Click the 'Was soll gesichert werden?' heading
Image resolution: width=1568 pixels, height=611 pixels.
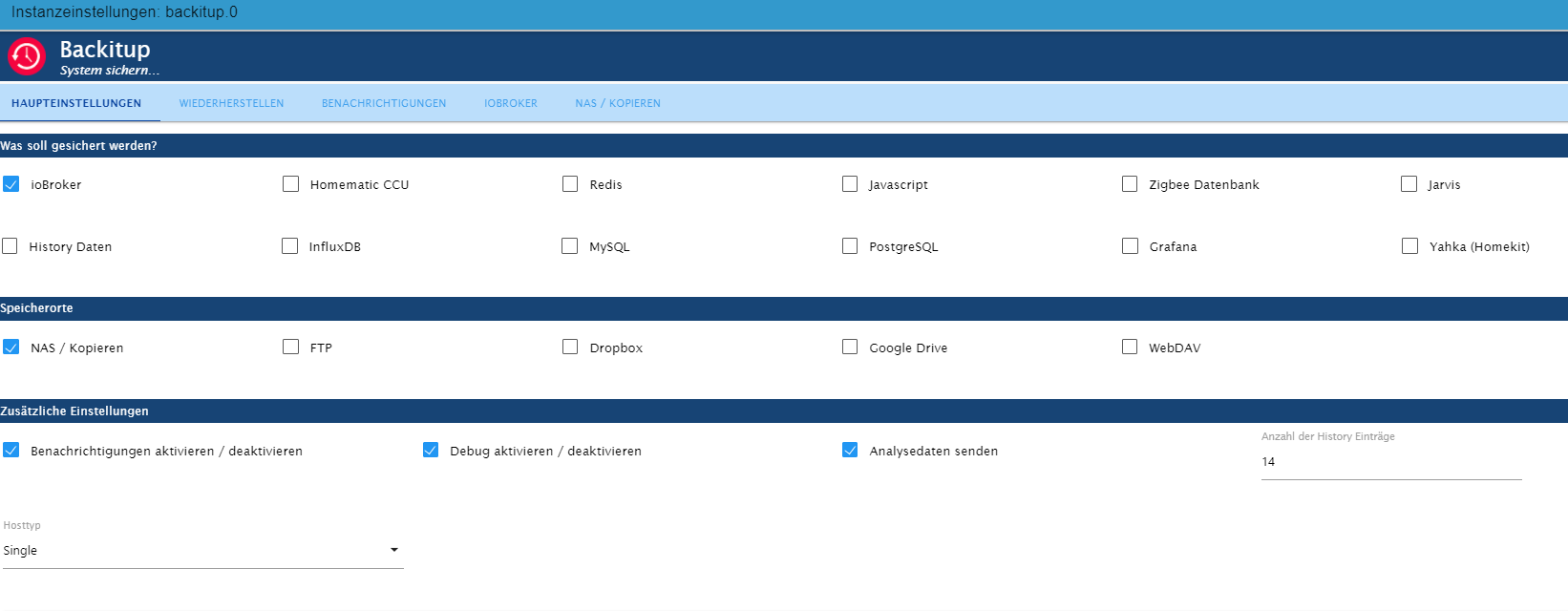pos(78,146)
